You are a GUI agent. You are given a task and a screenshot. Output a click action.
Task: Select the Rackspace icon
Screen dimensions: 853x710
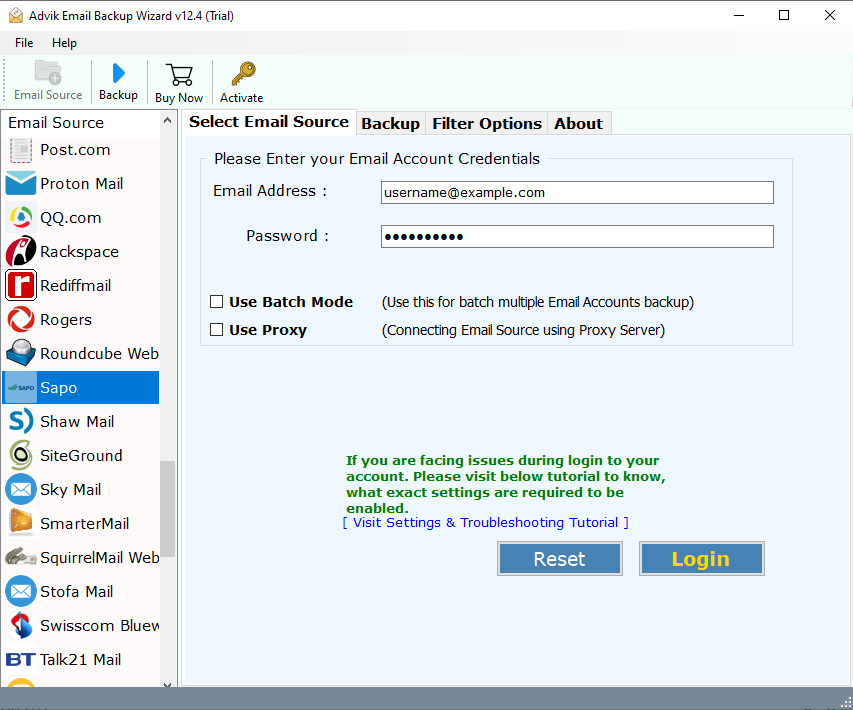pyautogui.click(x=21, y=251)
